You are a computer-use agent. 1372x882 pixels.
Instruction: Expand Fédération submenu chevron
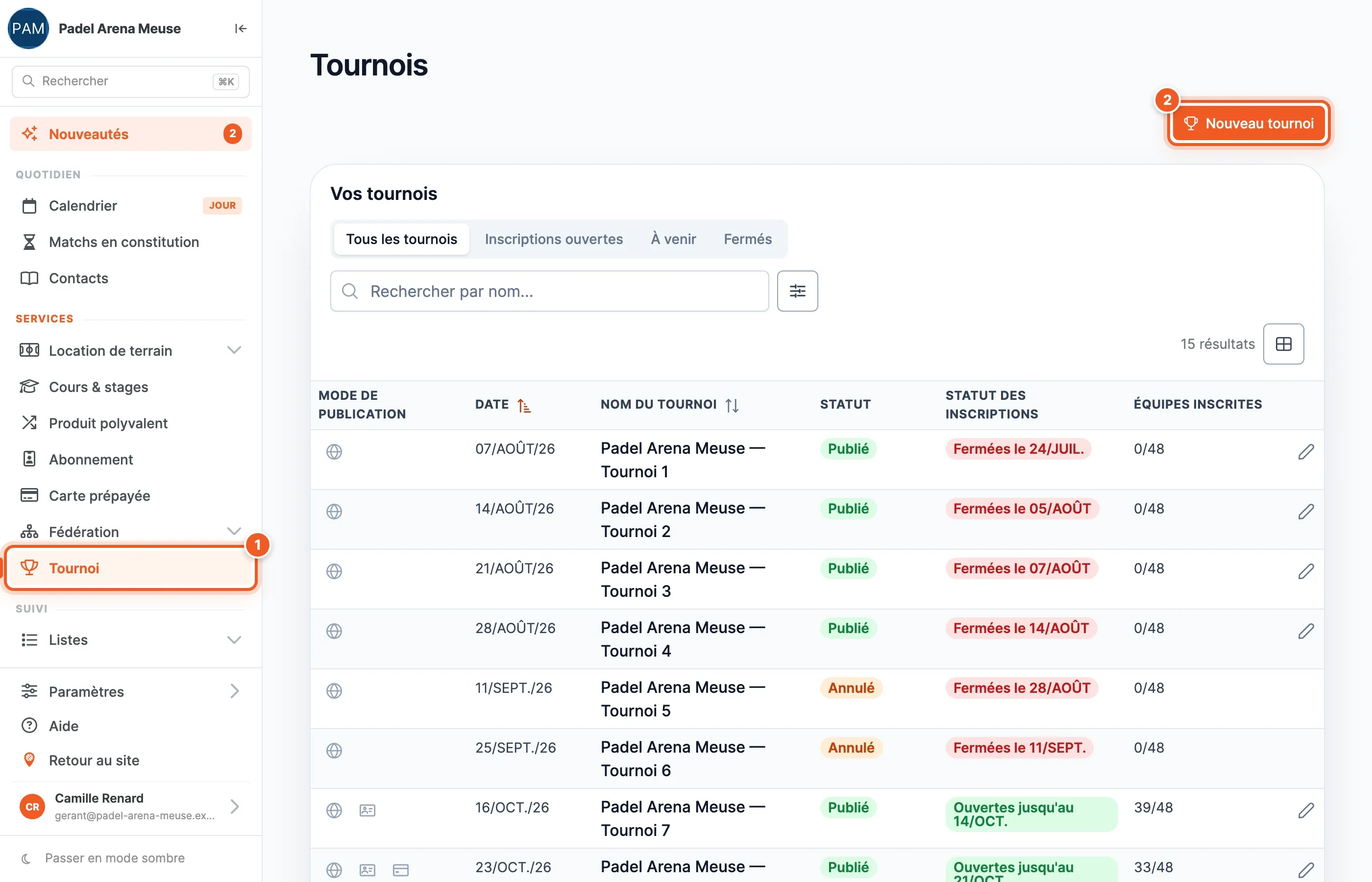[x=234, y=531]
